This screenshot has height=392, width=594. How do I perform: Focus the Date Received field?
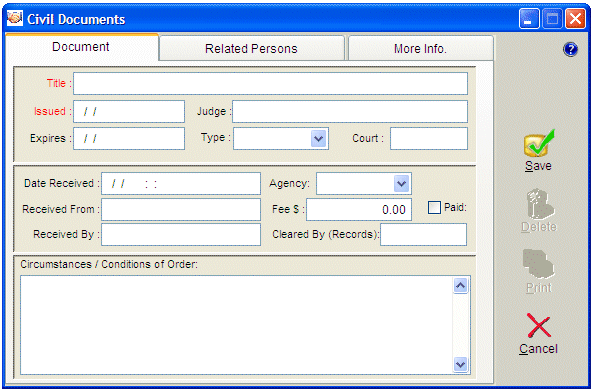[181, 184]
